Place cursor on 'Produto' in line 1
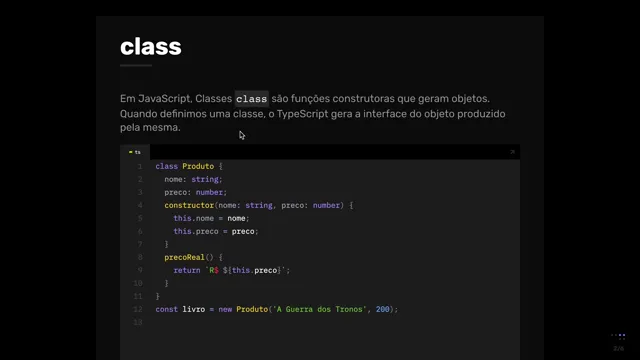Image resolution: width=640 pixels, height=360 pixels. coord(198,166)
